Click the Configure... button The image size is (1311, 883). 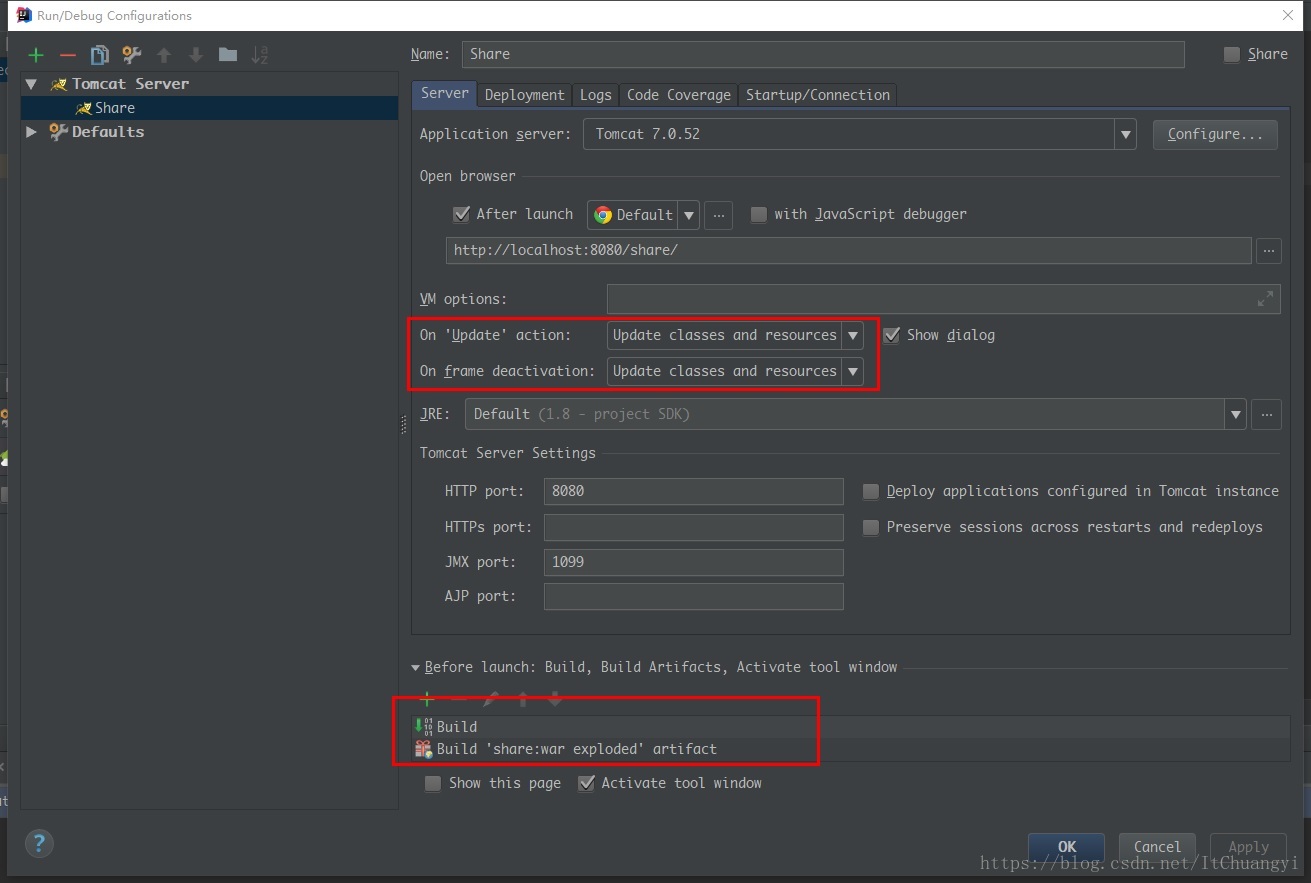pos(1215,134)
